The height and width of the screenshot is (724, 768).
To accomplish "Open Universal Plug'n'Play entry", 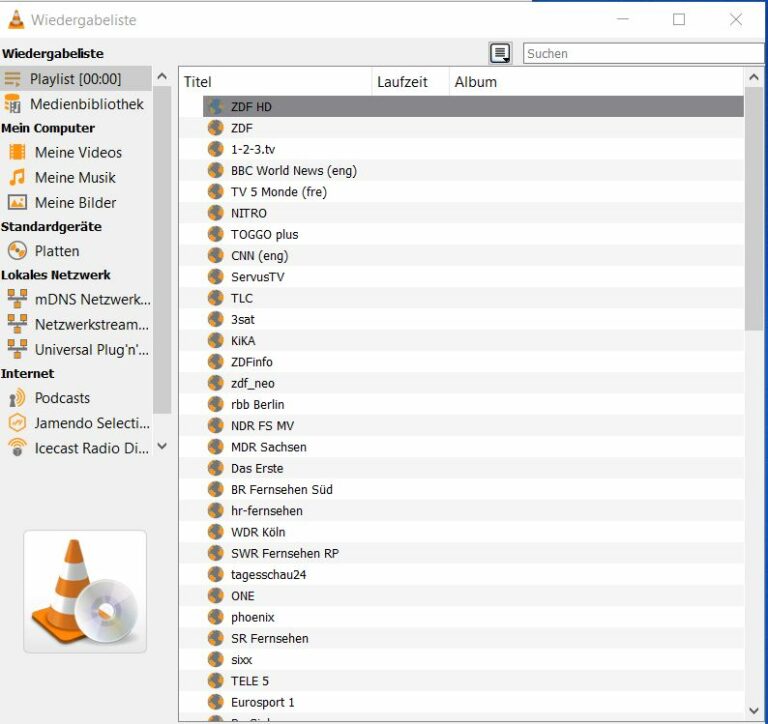I will 91,349.
